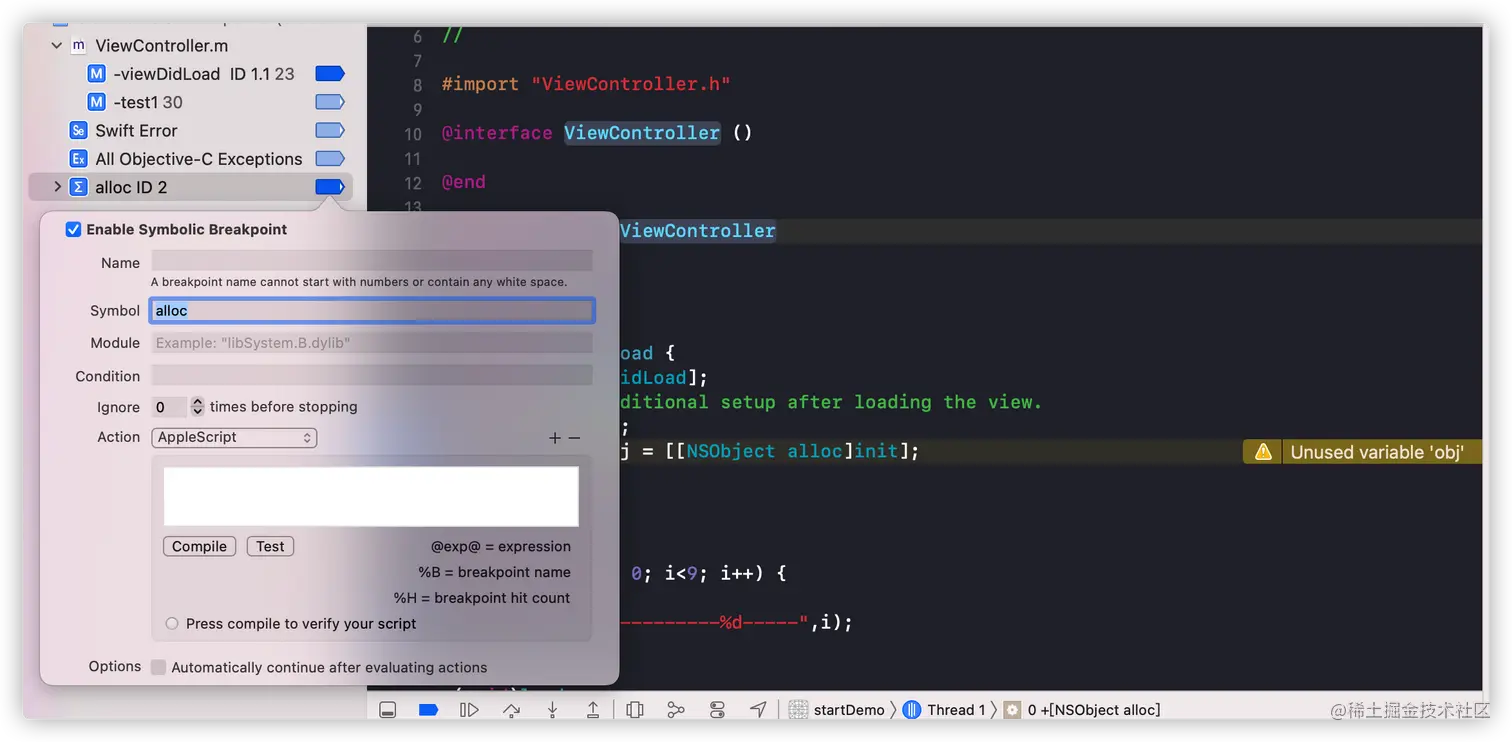Screen dimensions: 1512x742
Task: Enable the All Objective-C Exceptions breakpoint indicator
Action: pos(330,158)
